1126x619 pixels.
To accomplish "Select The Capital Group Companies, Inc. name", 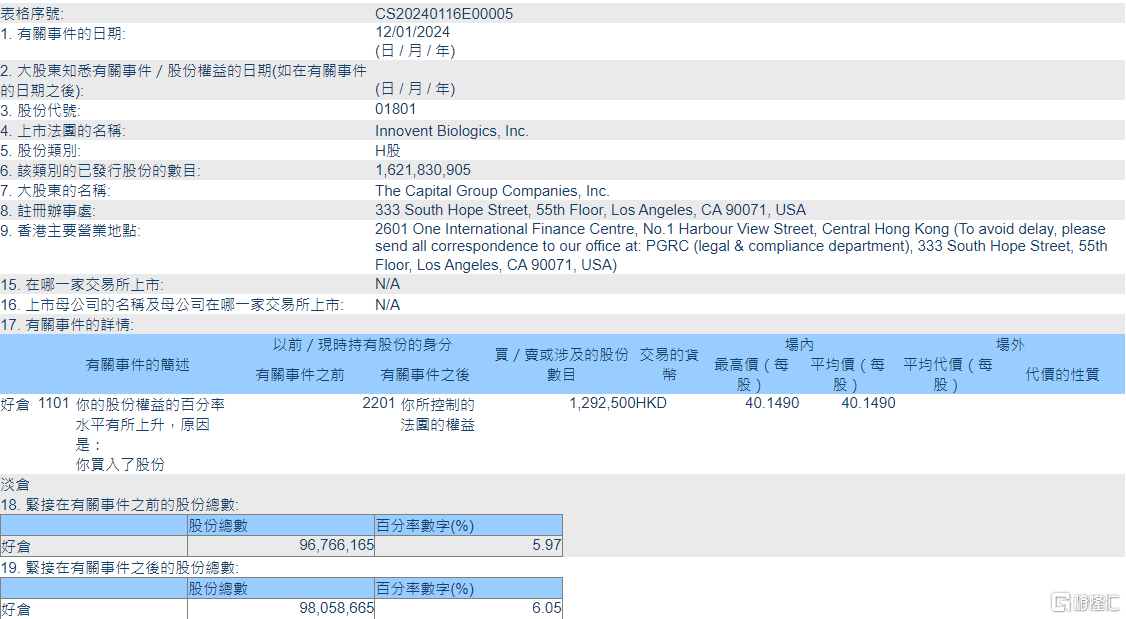I will (492, 191).
